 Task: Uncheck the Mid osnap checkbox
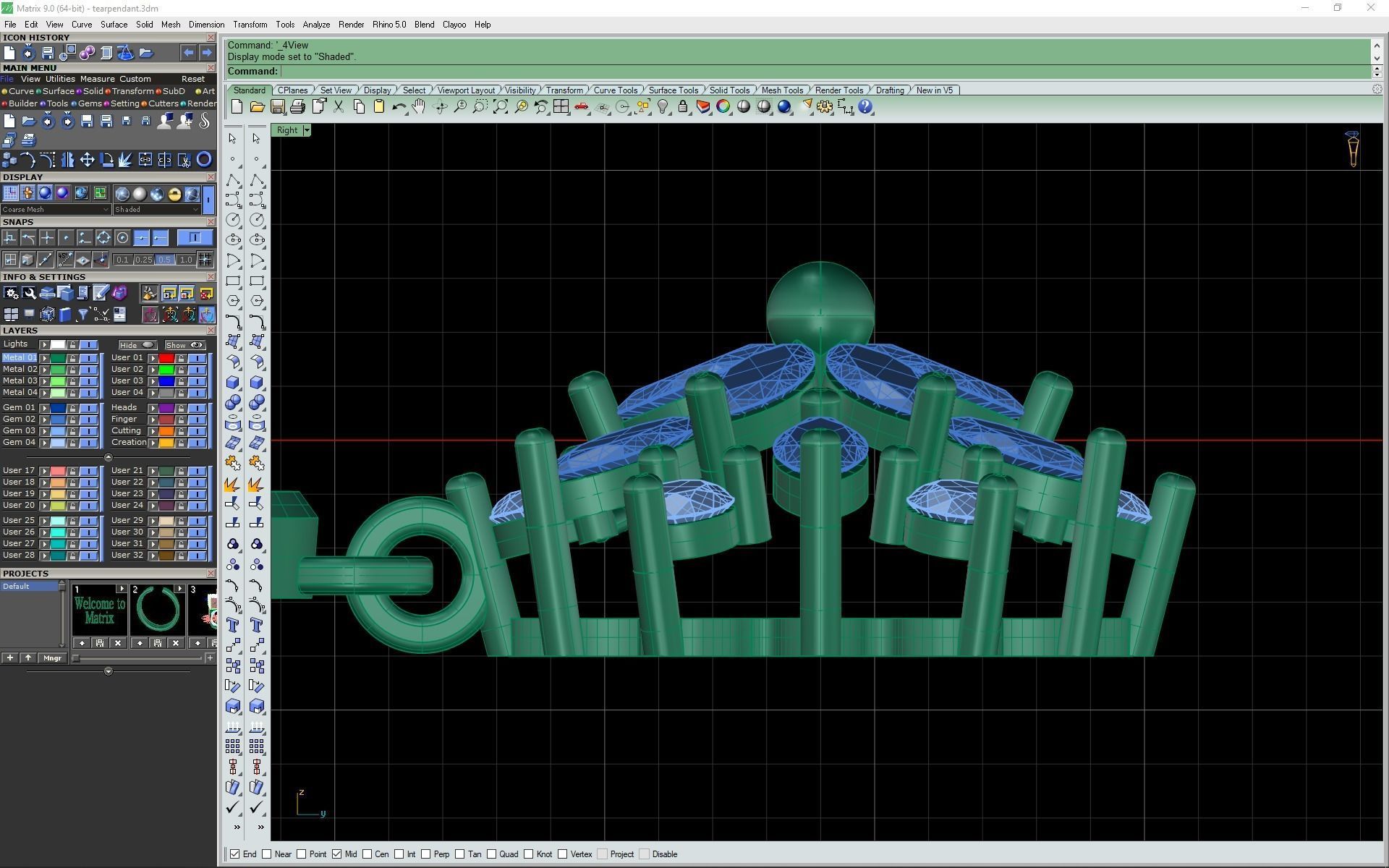(x=337, y=854)
